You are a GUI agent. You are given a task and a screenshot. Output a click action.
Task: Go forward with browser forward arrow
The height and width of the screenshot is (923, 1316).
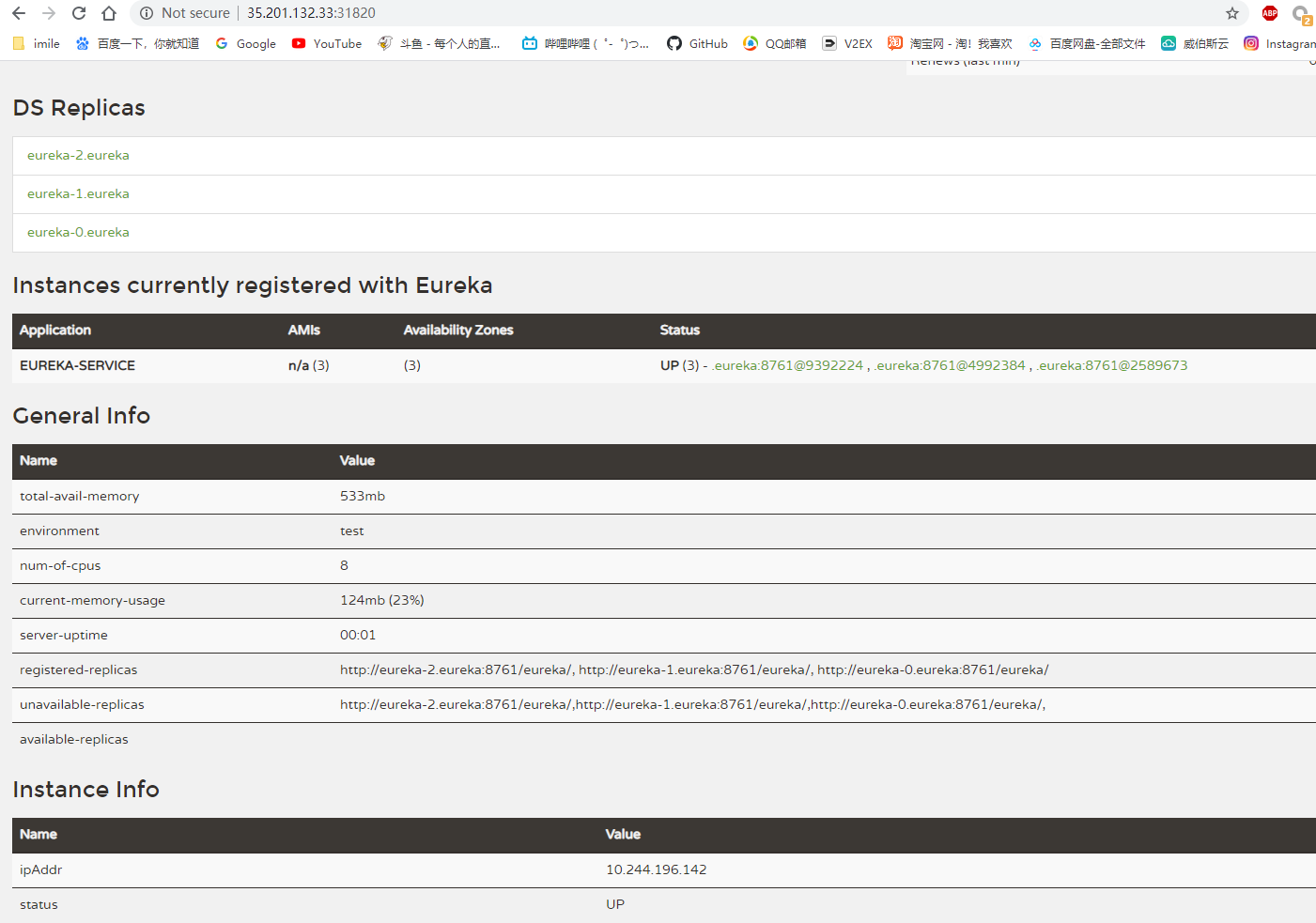49,13
